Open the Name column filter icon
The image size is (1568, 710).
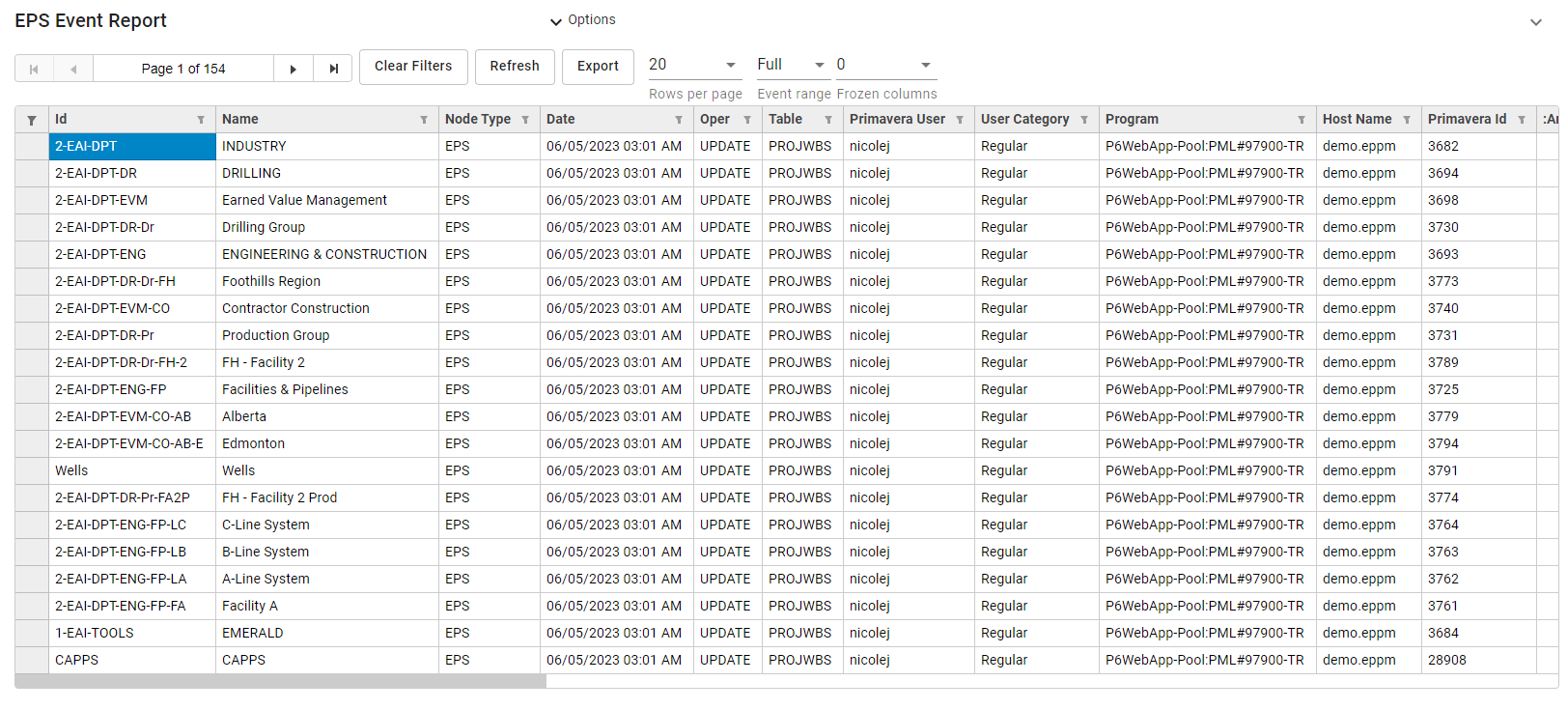tap(424, 120)
